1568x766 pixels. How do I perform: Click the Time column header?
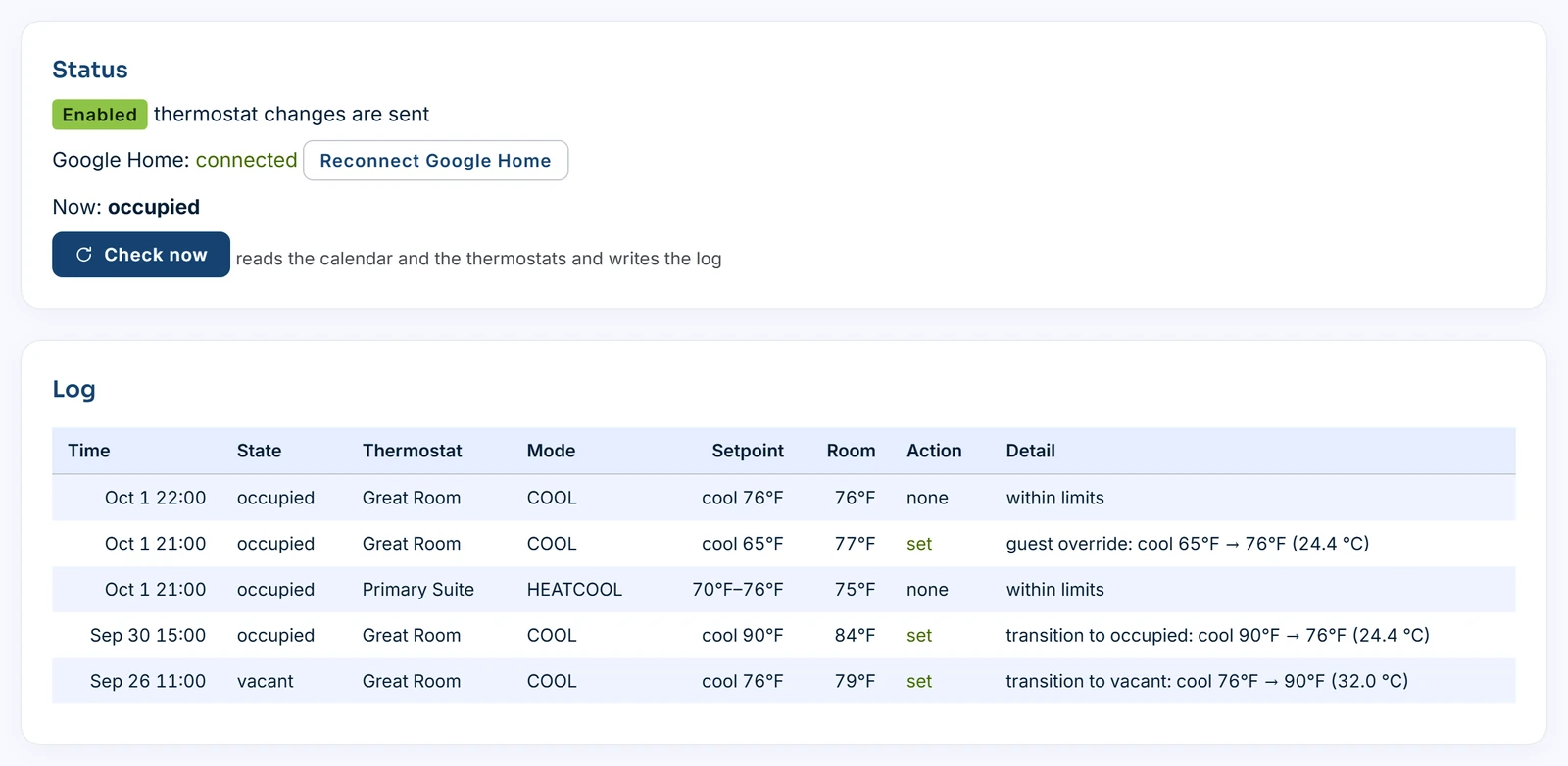[x=89, y=451]
